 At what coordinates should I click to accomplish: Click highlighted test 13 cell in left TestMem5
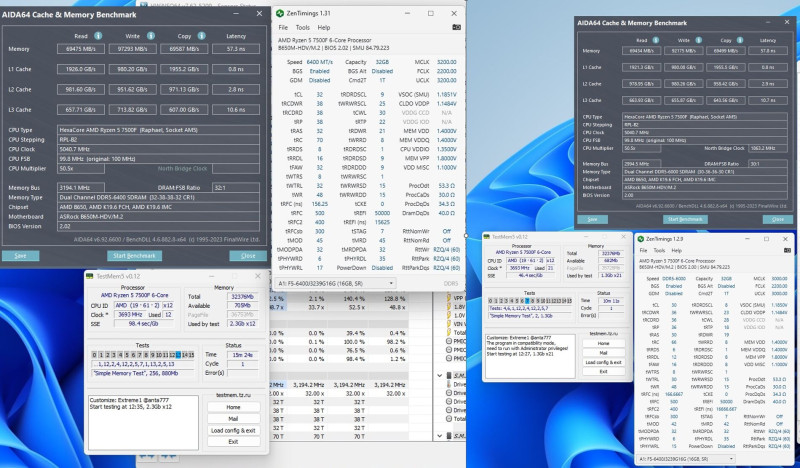pos(178,355)
